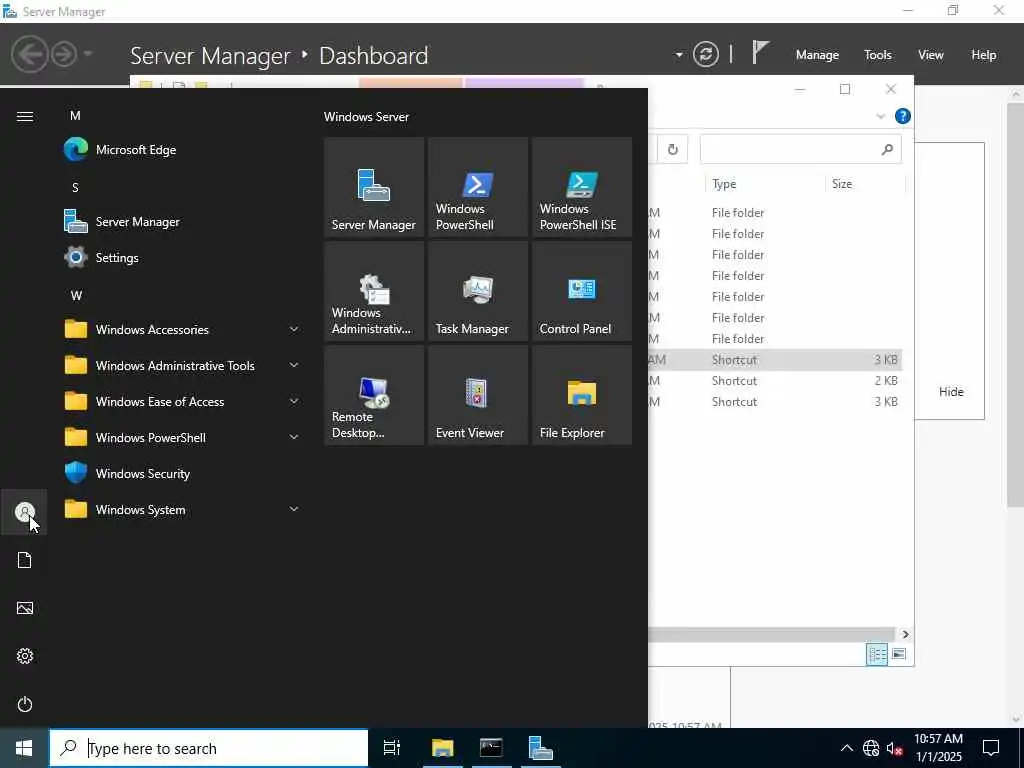This screenshot has width=1024, height=768.
Task: Jump to letter W in the app list
Action: [x=76, y=295]
